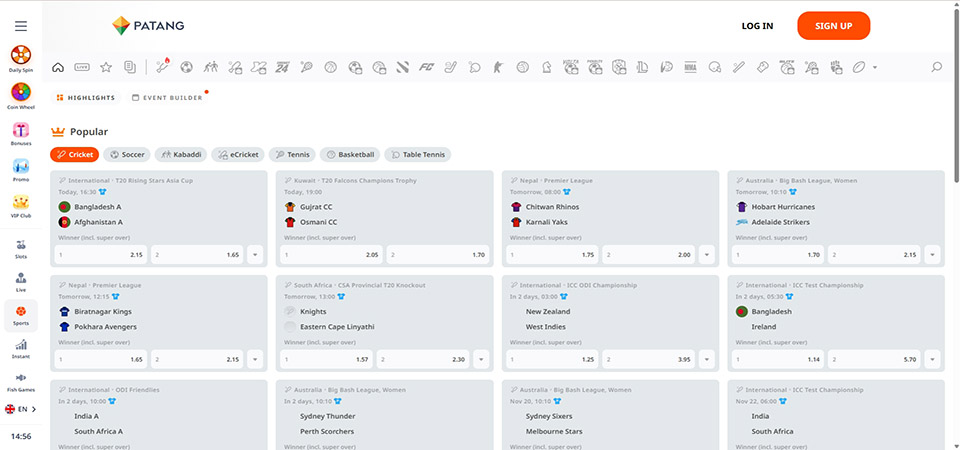This screenshot has height=450, width=960.
Task: Select the basketball toolbar icon
Action: tap(331, 67)
